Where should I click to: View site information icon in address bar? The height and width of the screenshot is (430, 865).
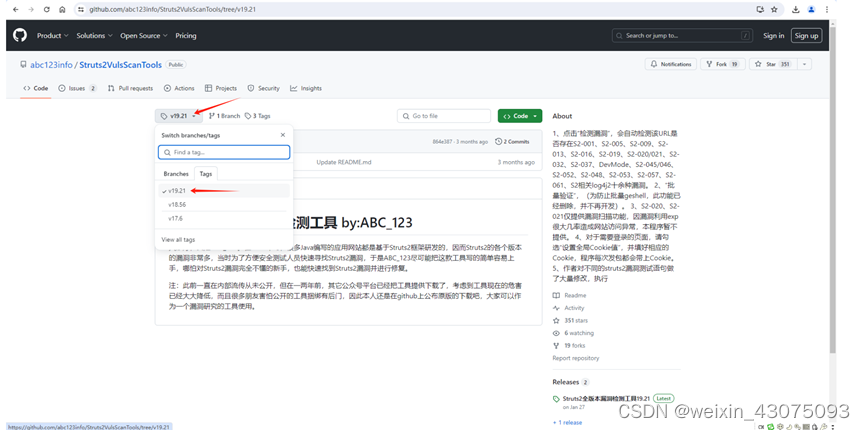[81, 9]
